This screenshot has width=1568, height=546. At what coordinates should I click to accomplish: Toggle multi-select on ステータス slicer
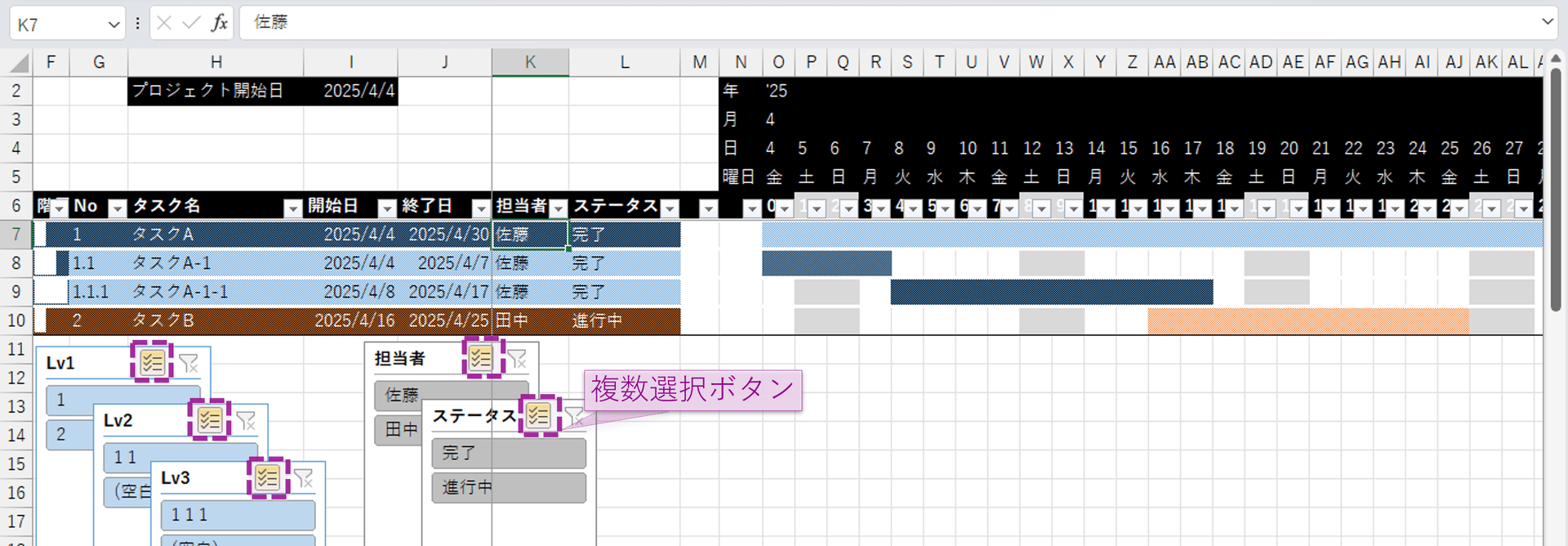[538, 415]
